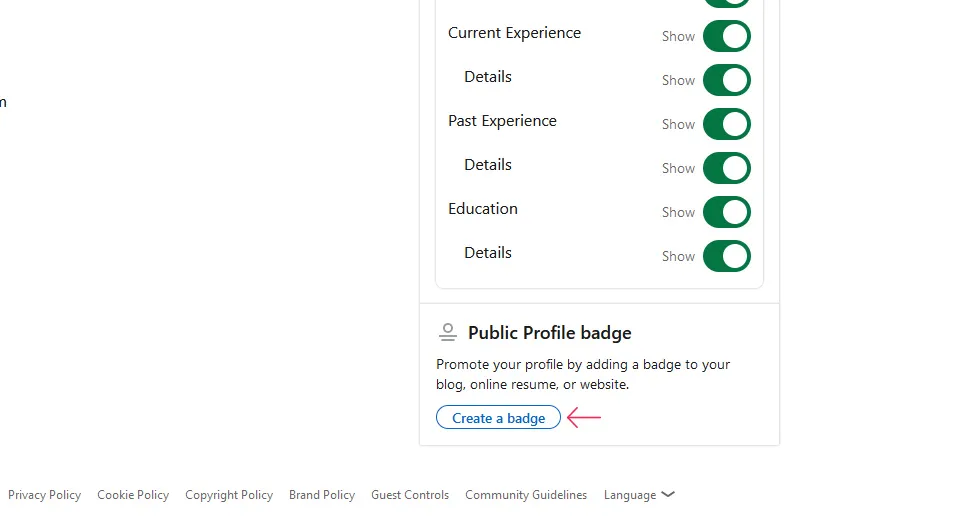Click the Create a badge button
The height and width of the screenshot is (518, 969).
coord(498,417)
